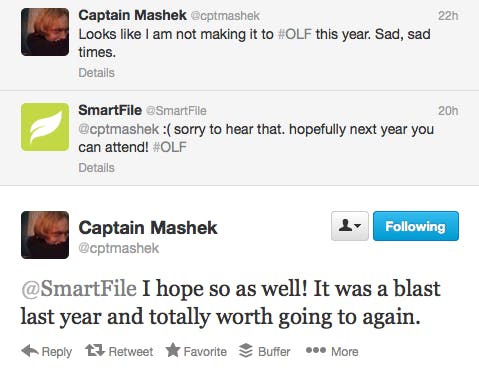
Task: Click the @cptmashek mention in SmartFile's reply
Action: [119, 129]
